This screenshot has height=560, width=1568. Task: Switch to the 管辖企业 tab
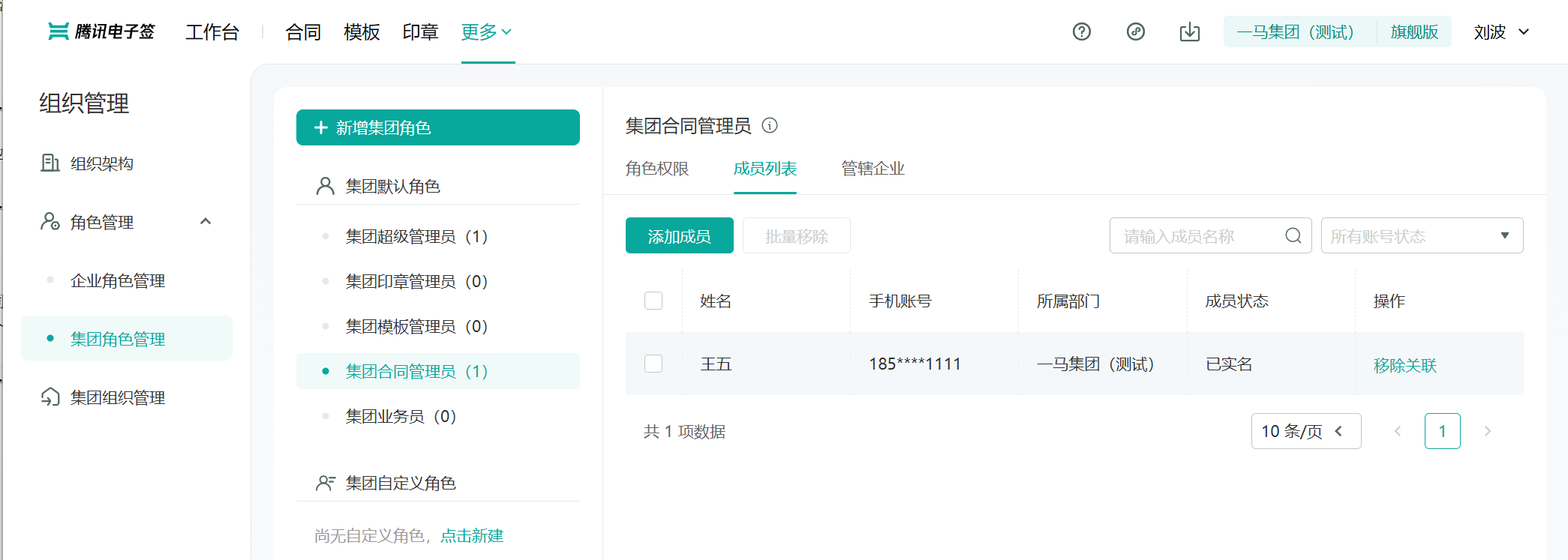click(873, 169)
